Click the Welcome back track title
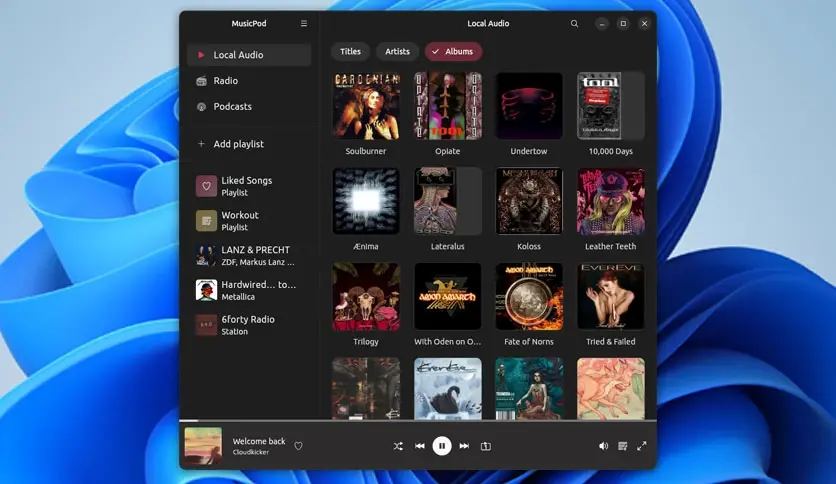The height and width of the screenshot is (484, 836). 259,441
